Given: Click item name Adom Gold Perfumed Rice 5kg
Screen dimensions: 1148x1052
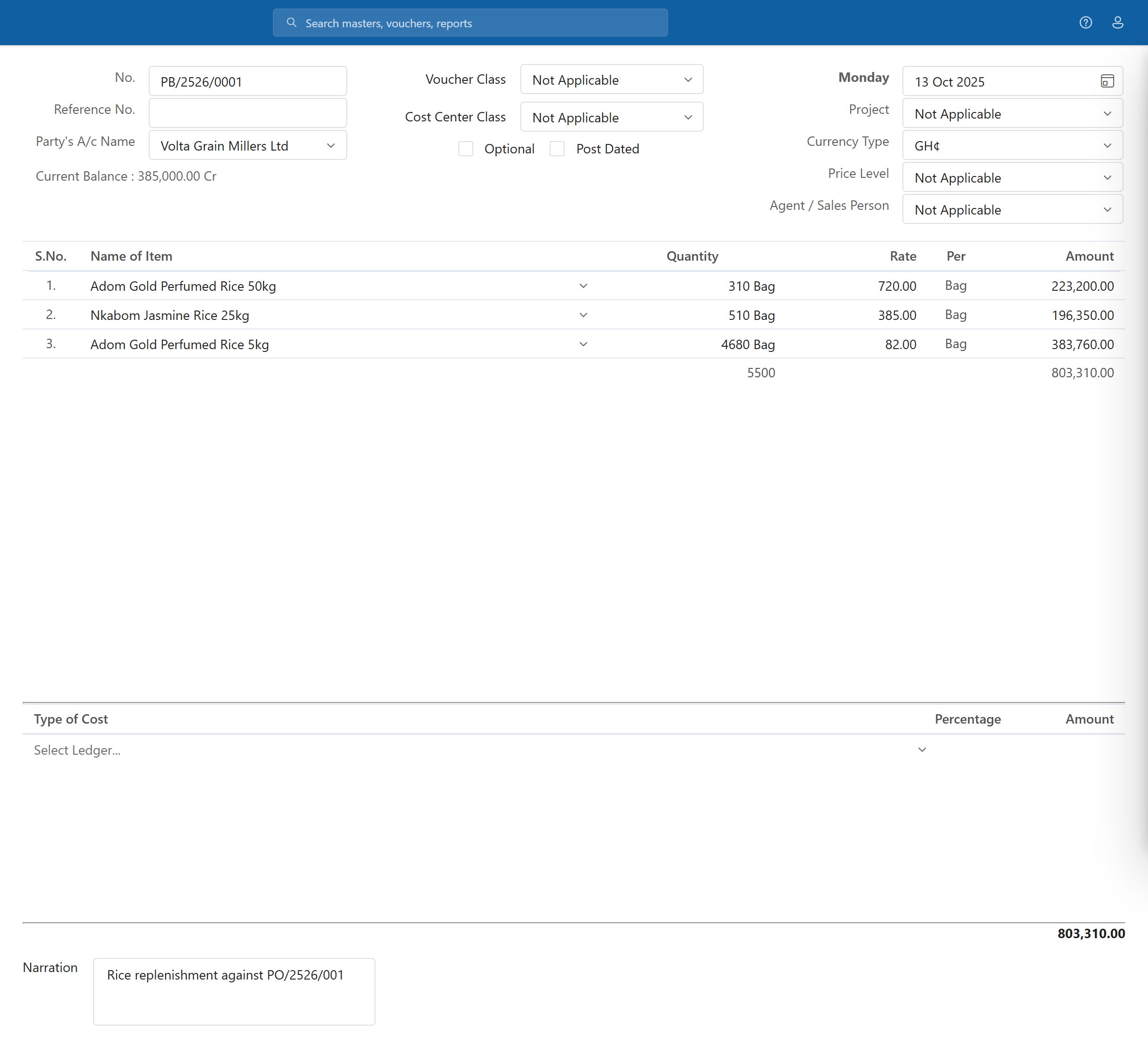Looking at the screenshot, I should click(x=179, y=344).
